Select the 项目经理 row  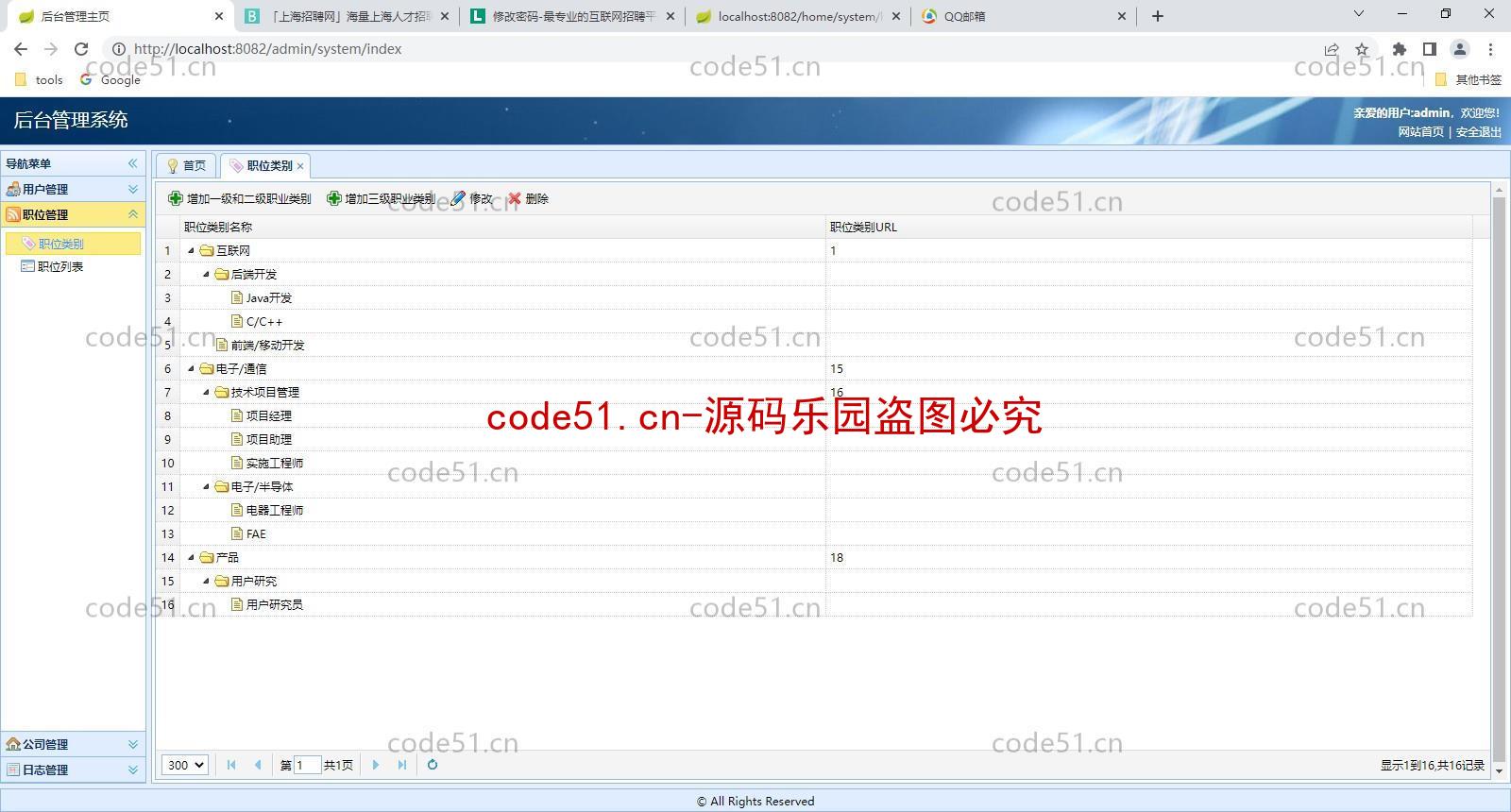point(814,415)
